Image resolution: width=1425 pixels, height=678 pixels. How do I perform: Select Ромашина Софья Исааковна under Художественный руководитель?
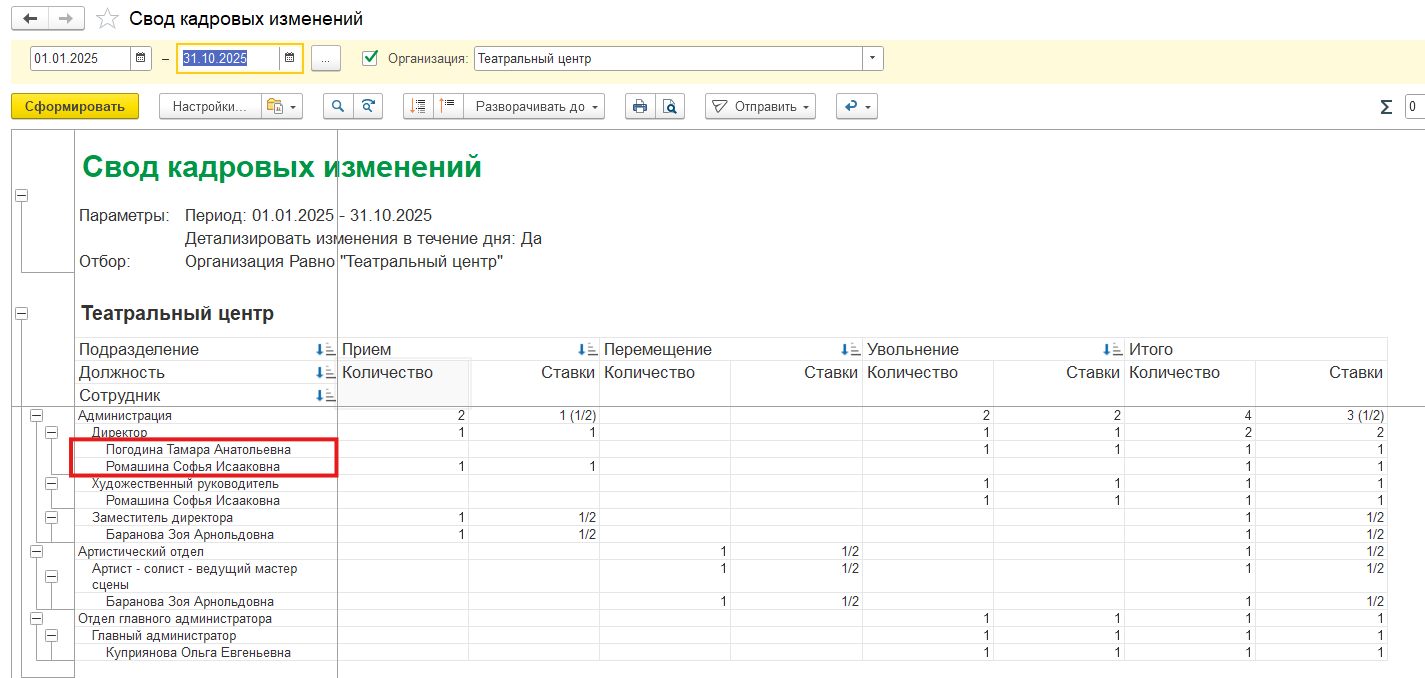pyautogui.click(x=192, y=500)
